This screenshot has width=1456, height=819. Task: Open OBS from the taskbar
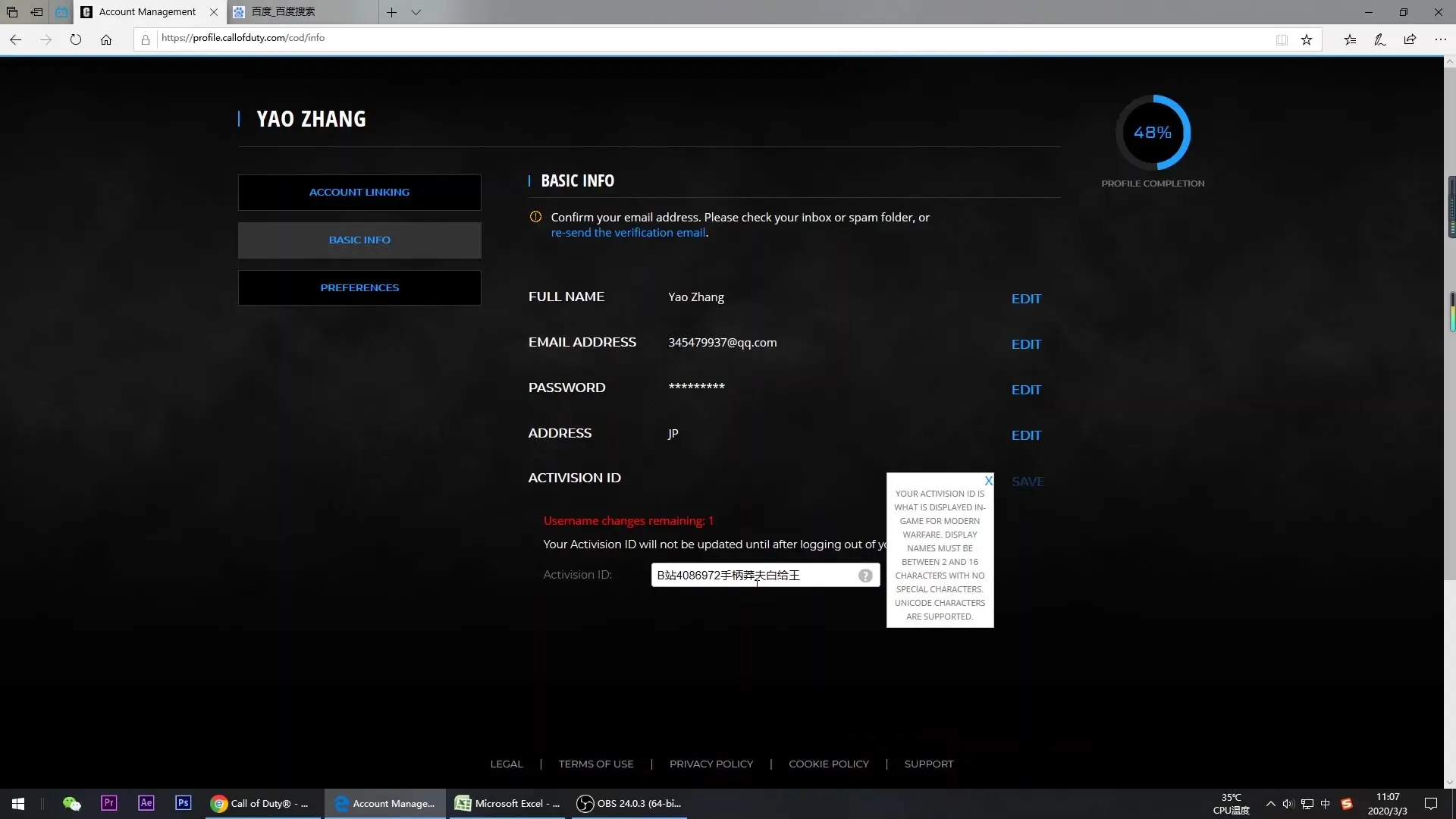point(629,804)
